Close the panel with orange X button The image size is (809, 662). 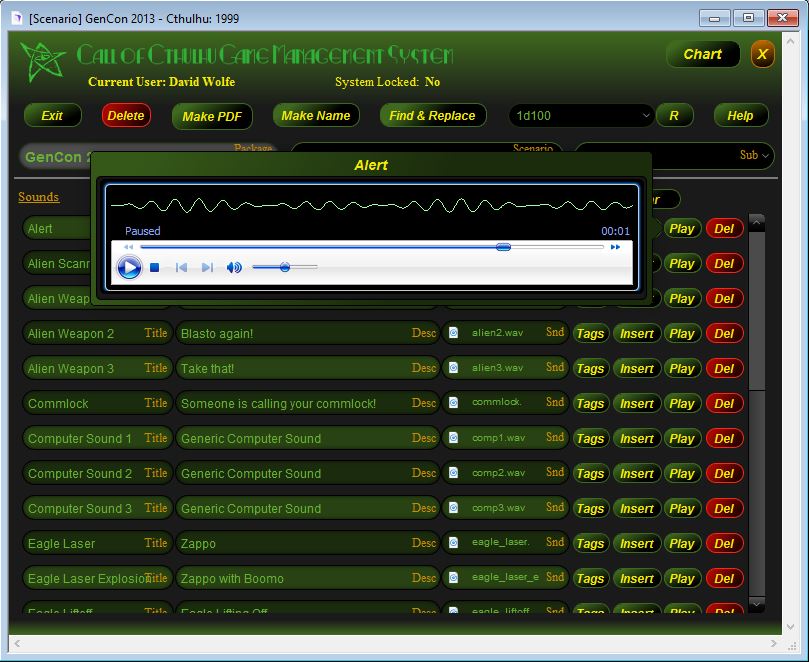click(x=763, y=54)
